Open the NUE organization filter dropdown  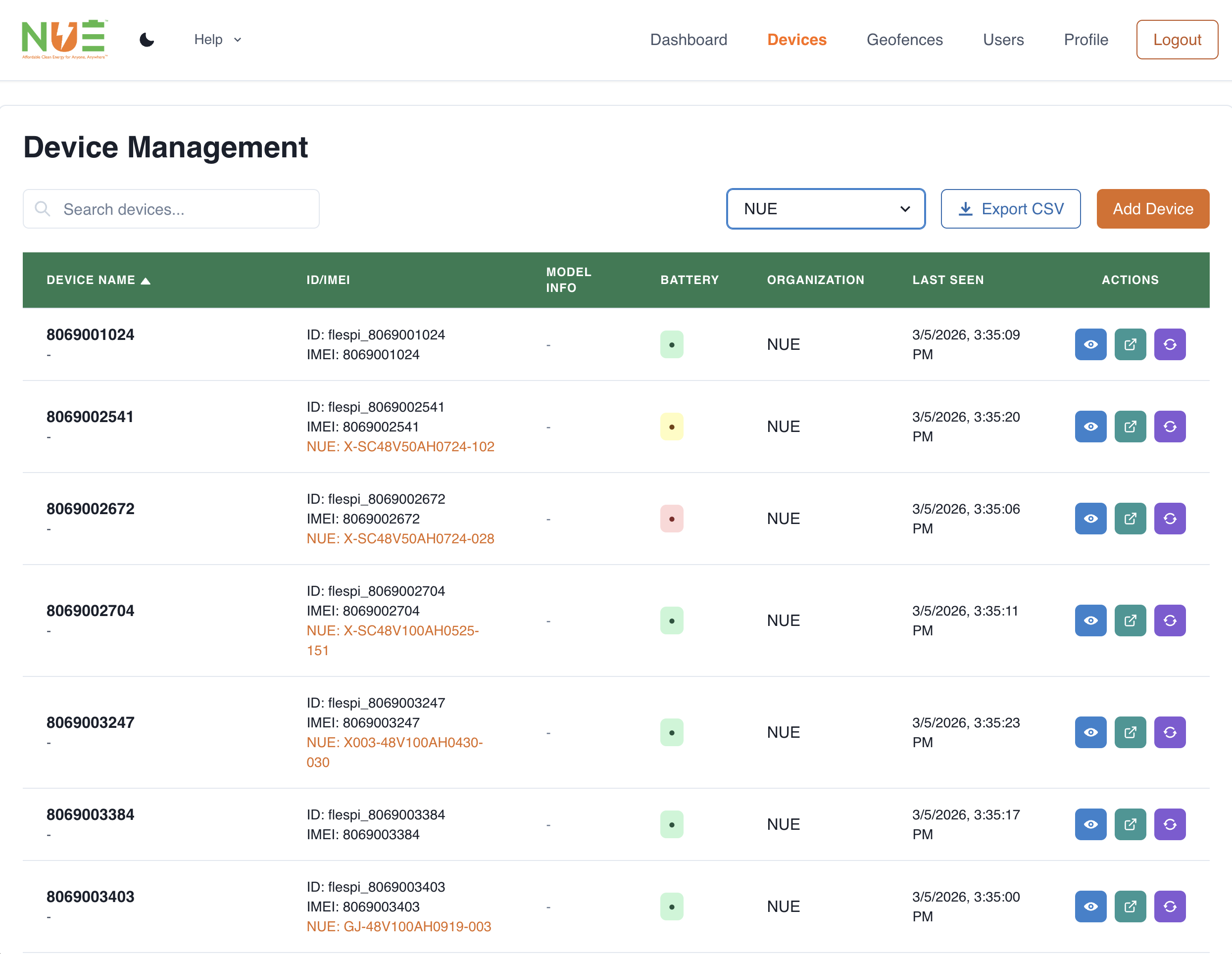(x=825, y=209)
